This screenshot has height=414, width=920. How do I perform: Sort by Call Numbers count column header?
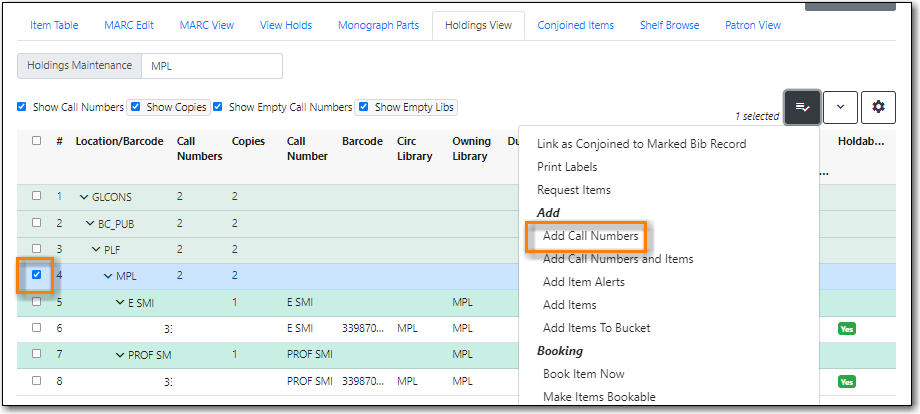(199, 149)
